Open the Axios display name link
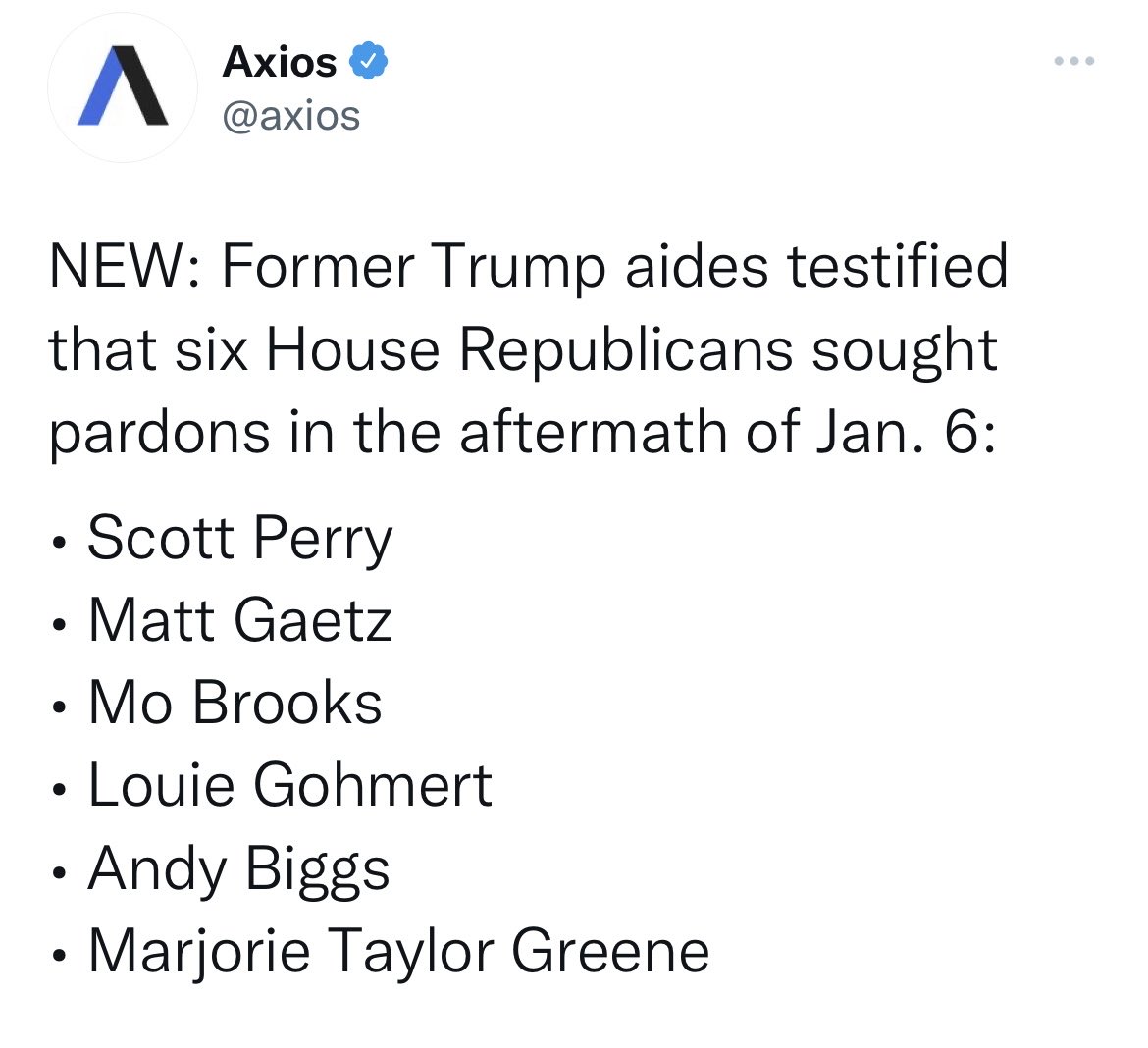 click(x=280, y=62)
